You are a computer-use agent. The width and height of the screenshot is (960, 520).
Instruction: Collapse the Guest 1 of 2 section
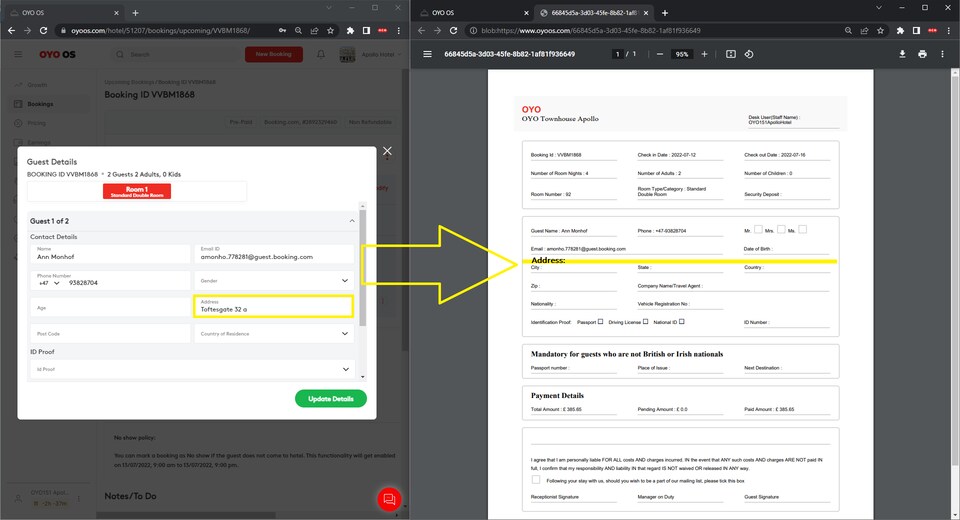(352, 221)
